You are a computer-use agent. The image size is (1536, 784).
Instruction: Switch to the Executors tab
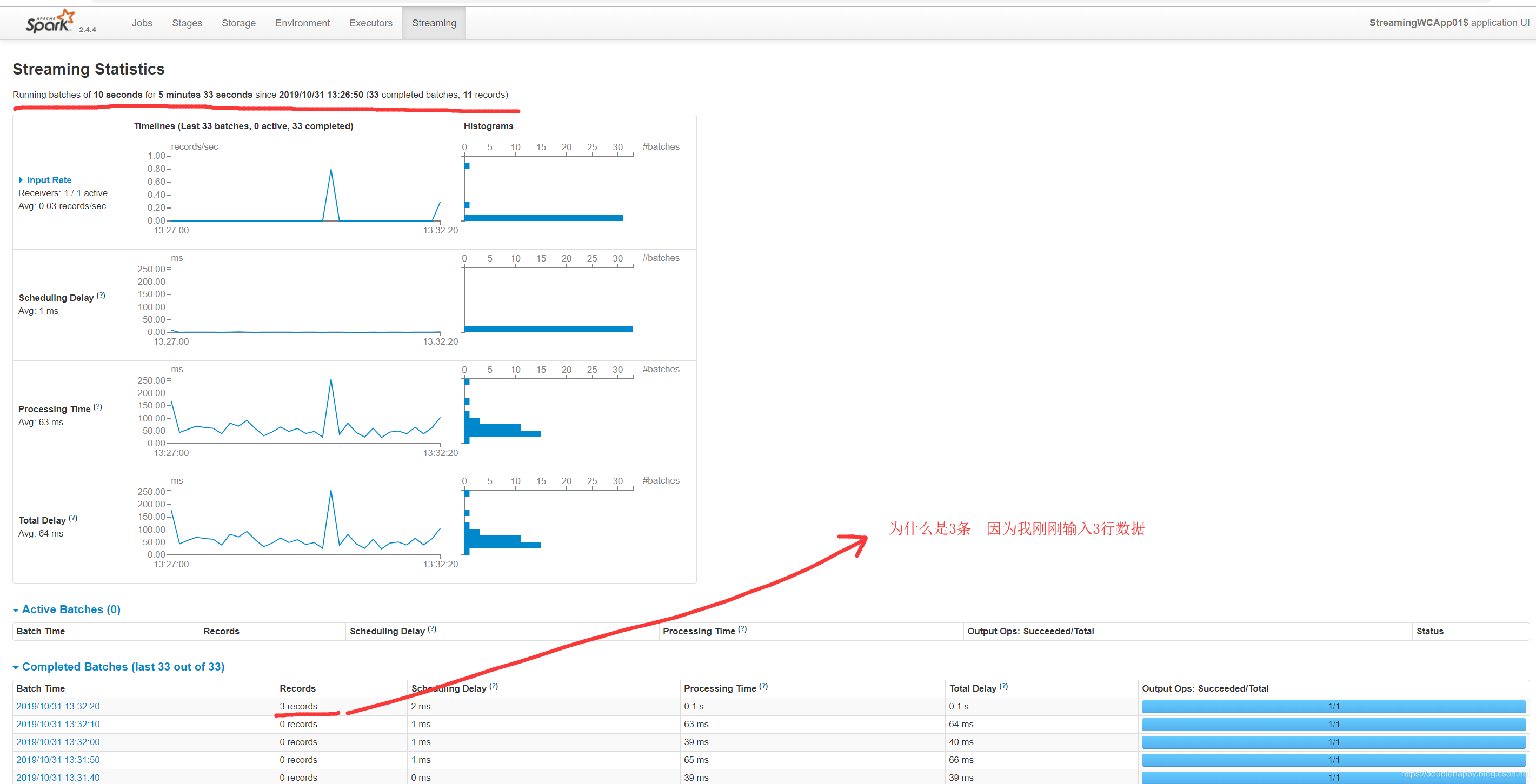[370, 23]
